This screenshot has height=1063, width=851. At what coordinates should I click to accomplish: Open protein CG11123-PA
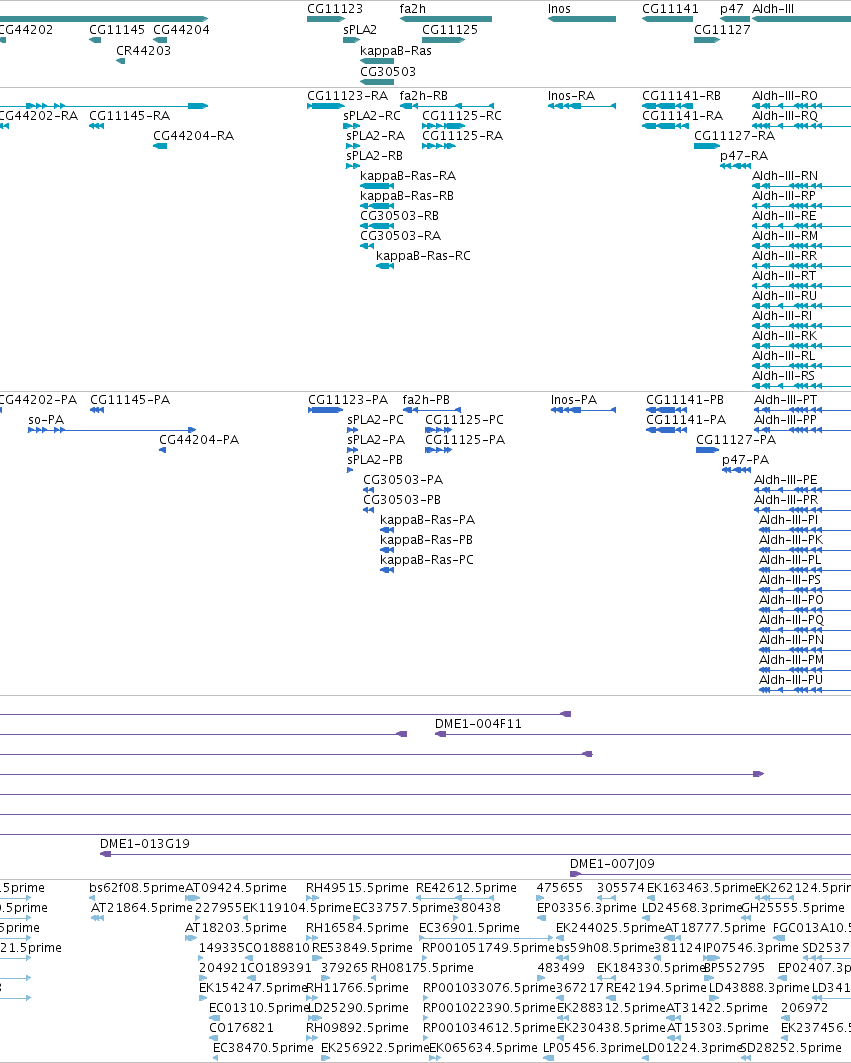348,400
